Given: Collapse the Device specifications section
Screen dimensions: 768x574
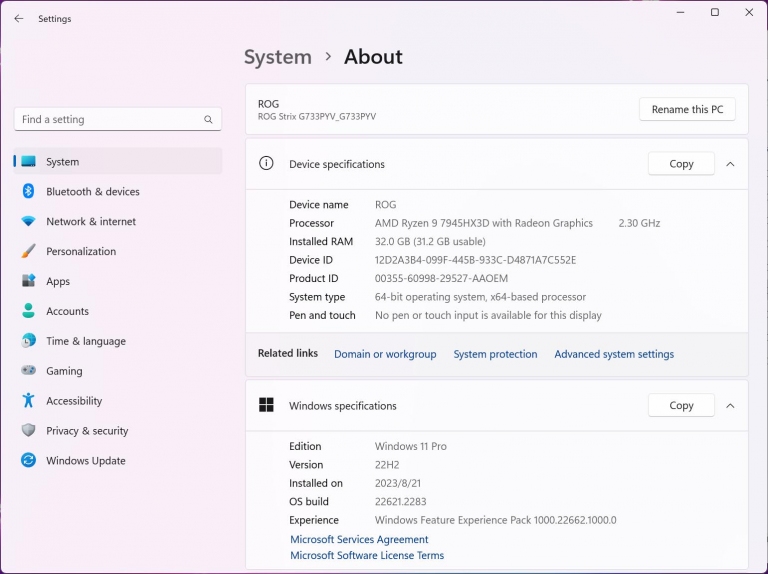Looking at the screenshot, I should (730, 164).
